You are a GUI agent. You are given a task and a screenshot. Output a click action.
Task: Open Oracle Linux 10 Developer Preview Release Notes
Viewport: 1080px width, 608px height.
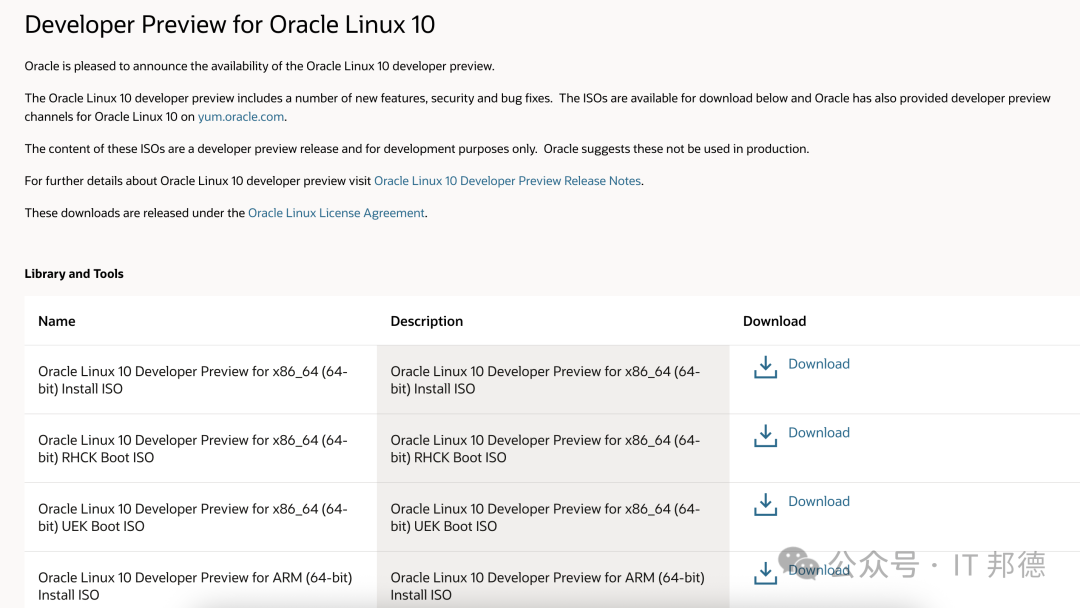pyautogui.click(x=508, y=180)
